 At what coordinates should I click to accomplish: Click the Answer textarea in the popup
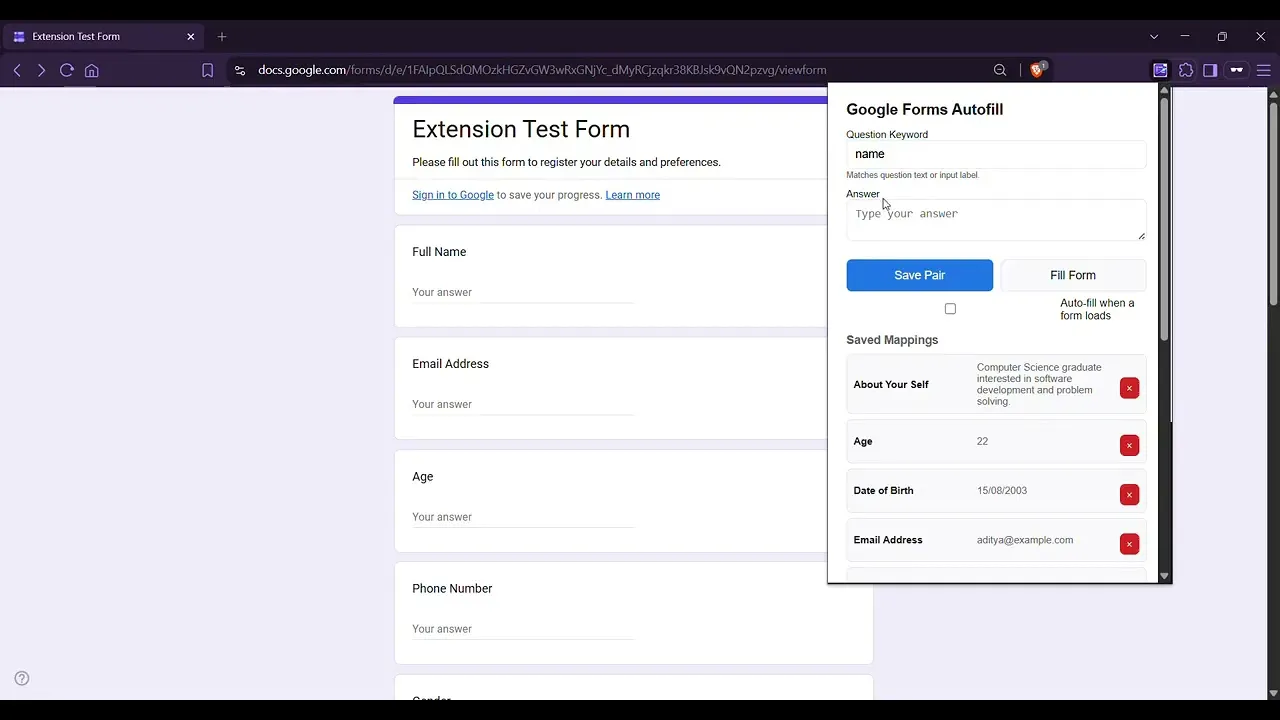coord(996,220)
